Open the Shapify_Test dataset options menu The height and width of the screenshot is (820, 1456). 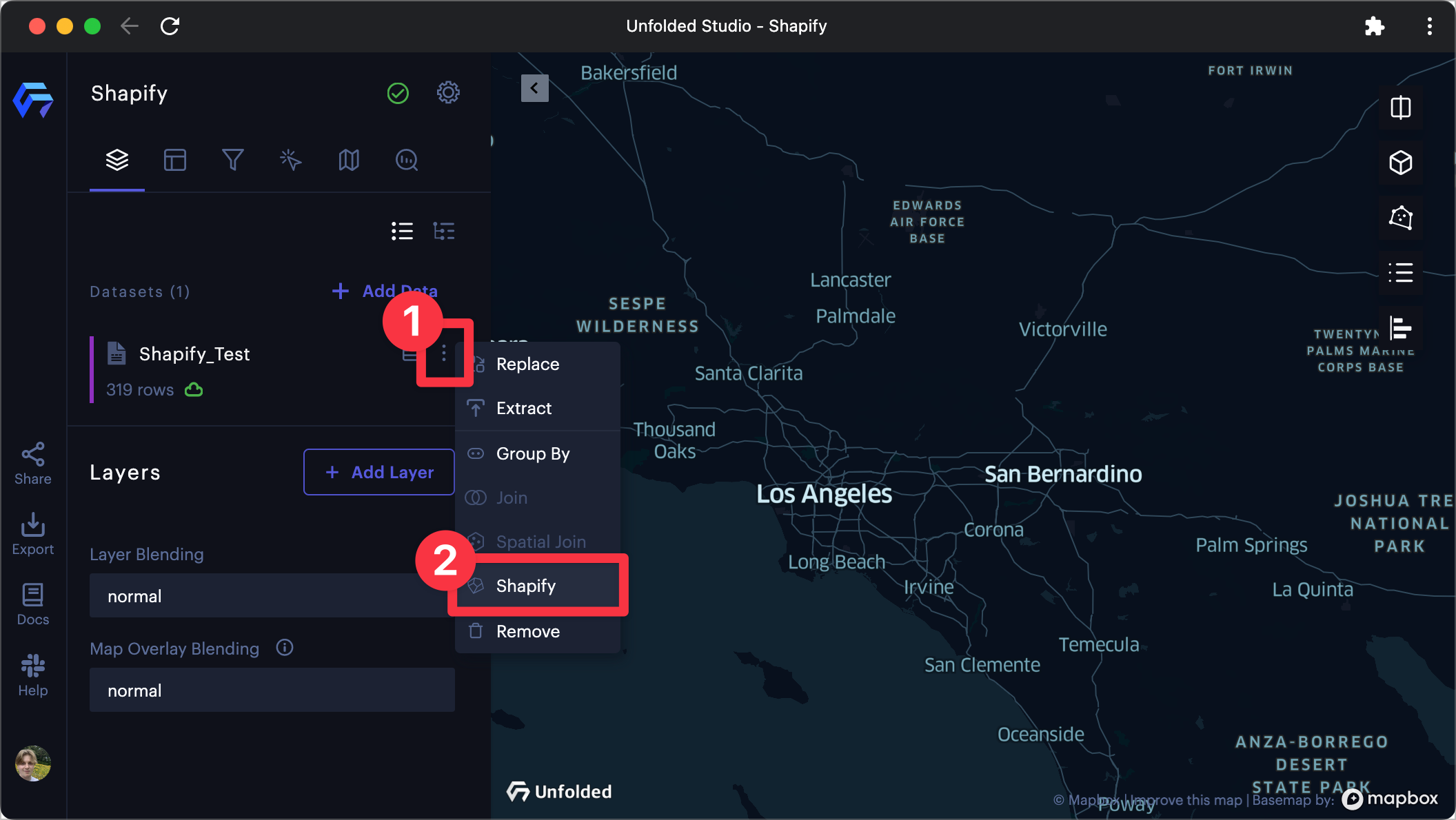click(444, 353)
